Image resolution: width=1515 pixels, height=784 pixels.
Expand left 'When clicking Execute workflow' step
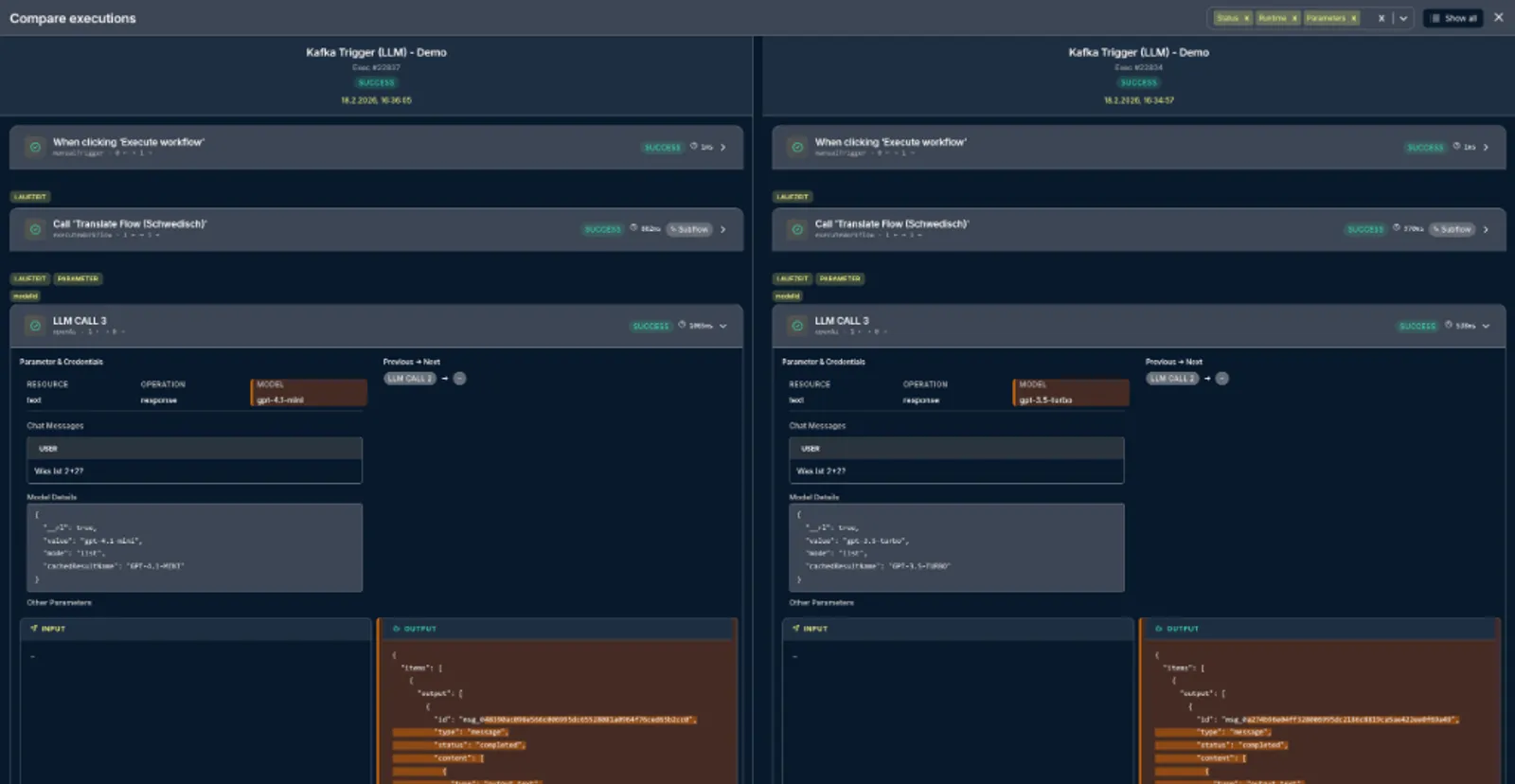(723, 148)
